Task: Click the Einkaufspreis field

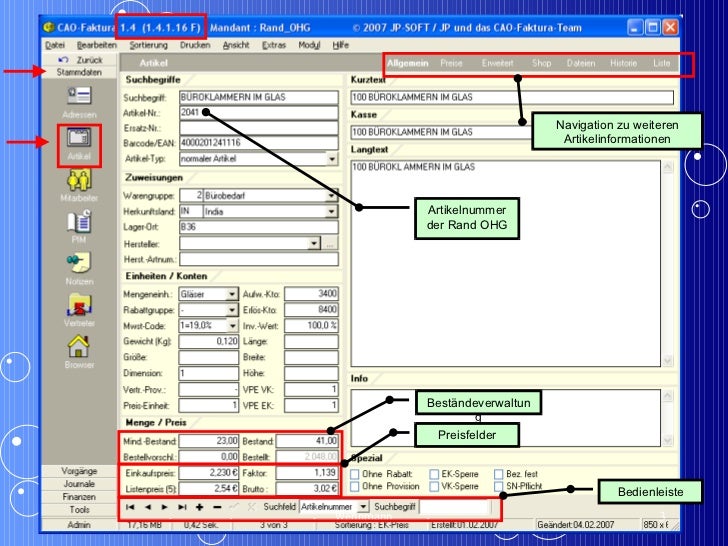Action: pos(208,473)
